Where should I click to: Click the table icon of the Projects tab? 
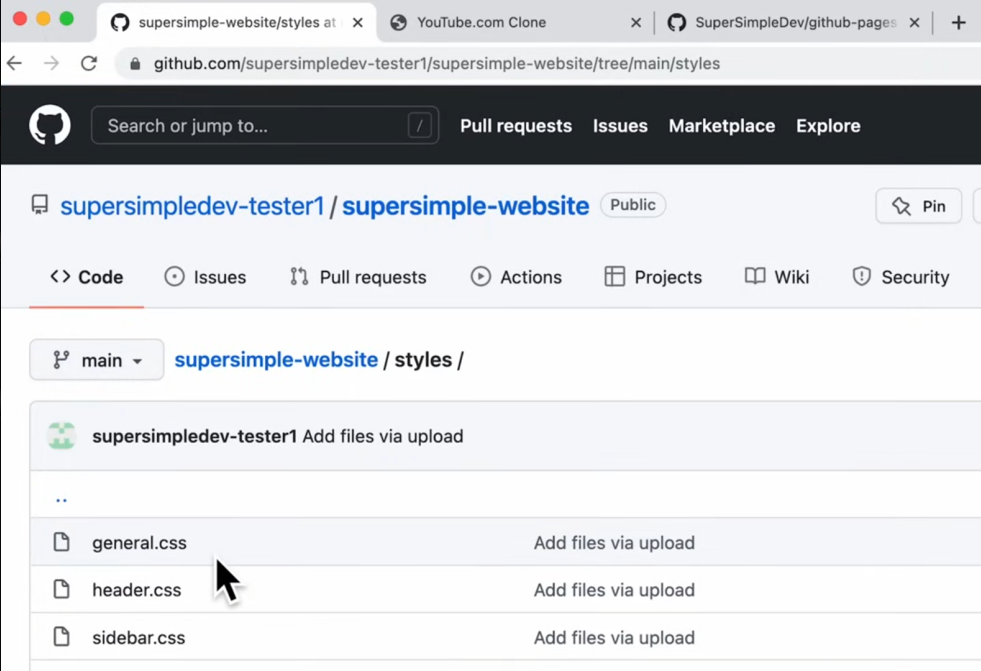point(614,276)
